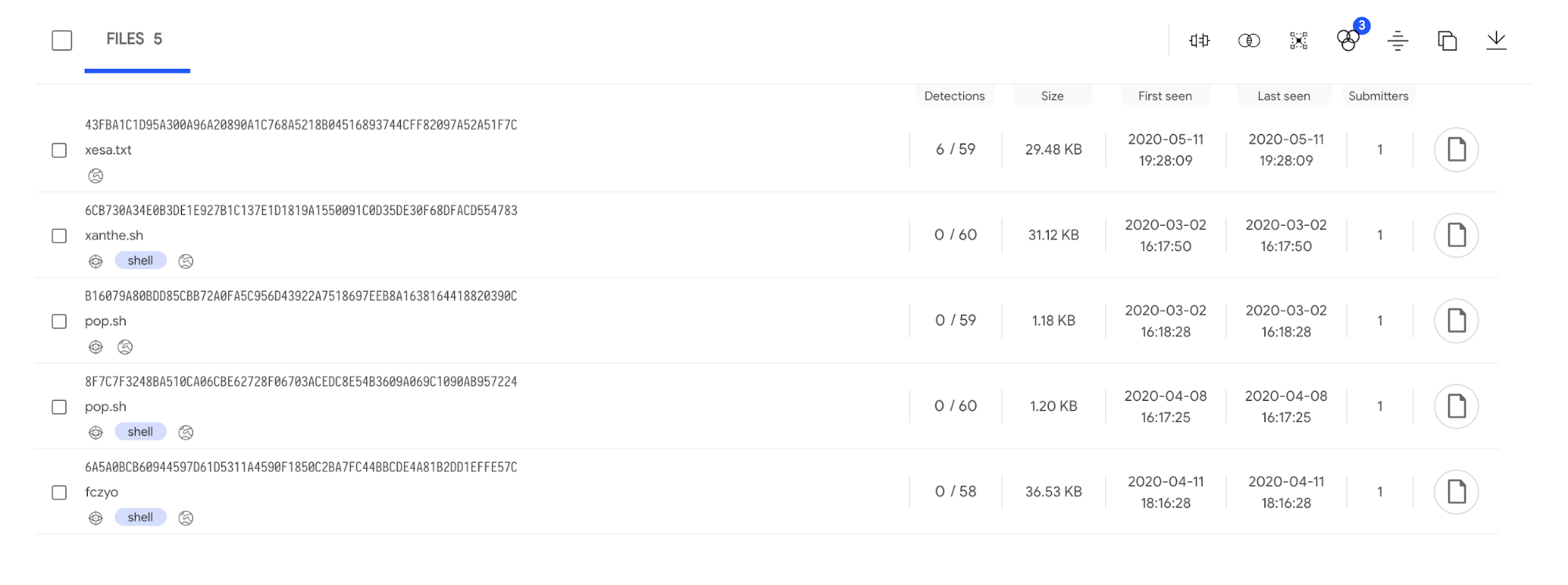
Task: Sort by the Detections column header
Action: (x=954, y=96)
